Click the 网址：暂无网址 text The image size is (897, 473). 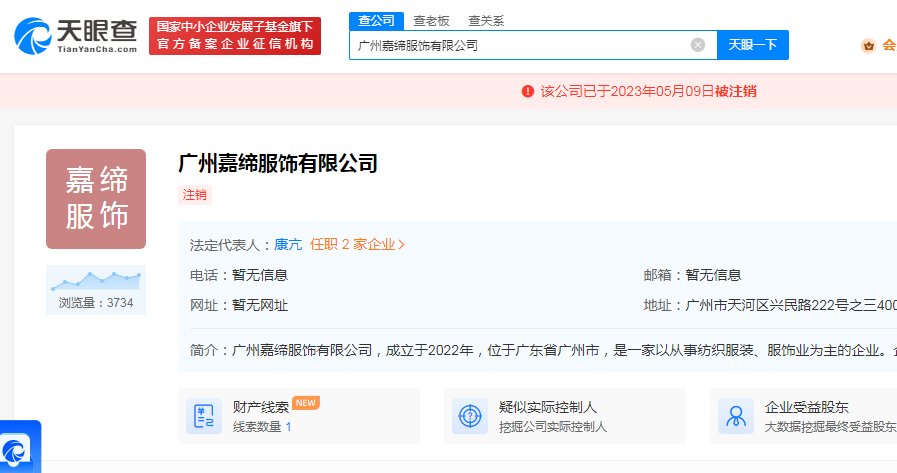point(239,305)
